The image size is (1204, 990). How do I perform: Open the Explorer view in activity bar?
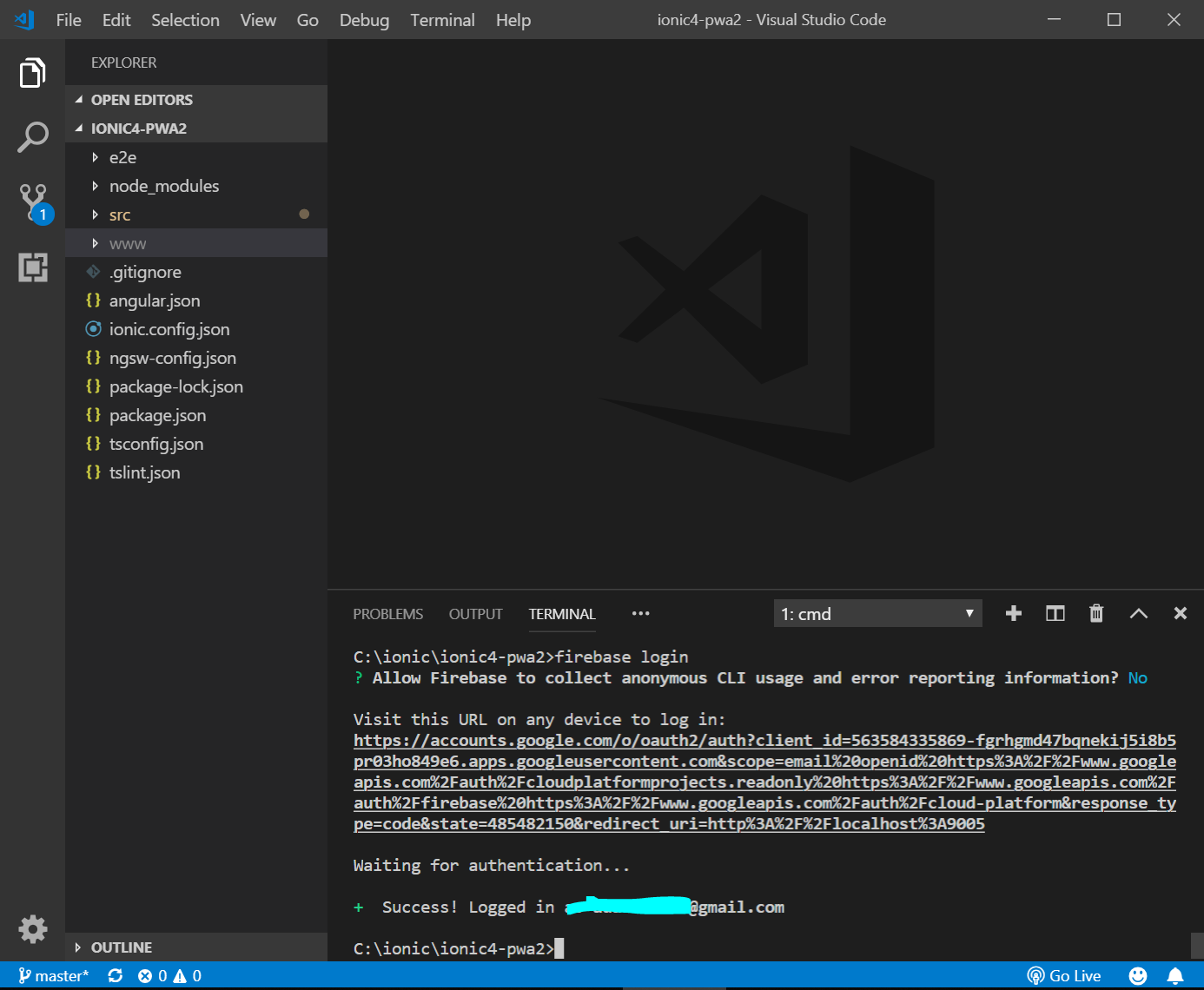coord(32,73)
